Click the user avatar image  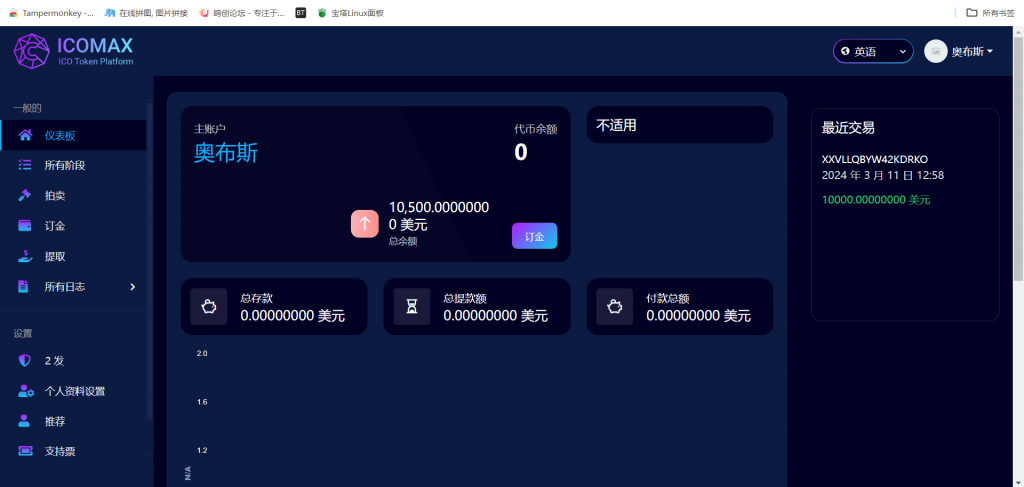click(936, 52)
